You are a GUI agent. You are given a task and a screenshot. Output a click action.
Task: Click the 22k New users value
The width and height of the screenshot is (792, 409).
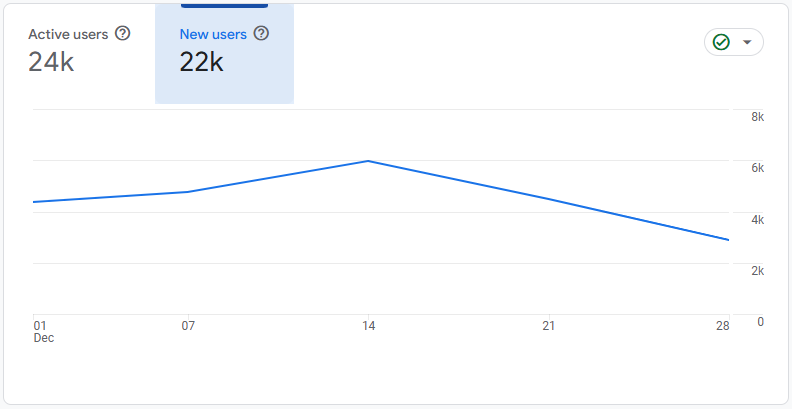pyautogui.click(x=202, y=62)
